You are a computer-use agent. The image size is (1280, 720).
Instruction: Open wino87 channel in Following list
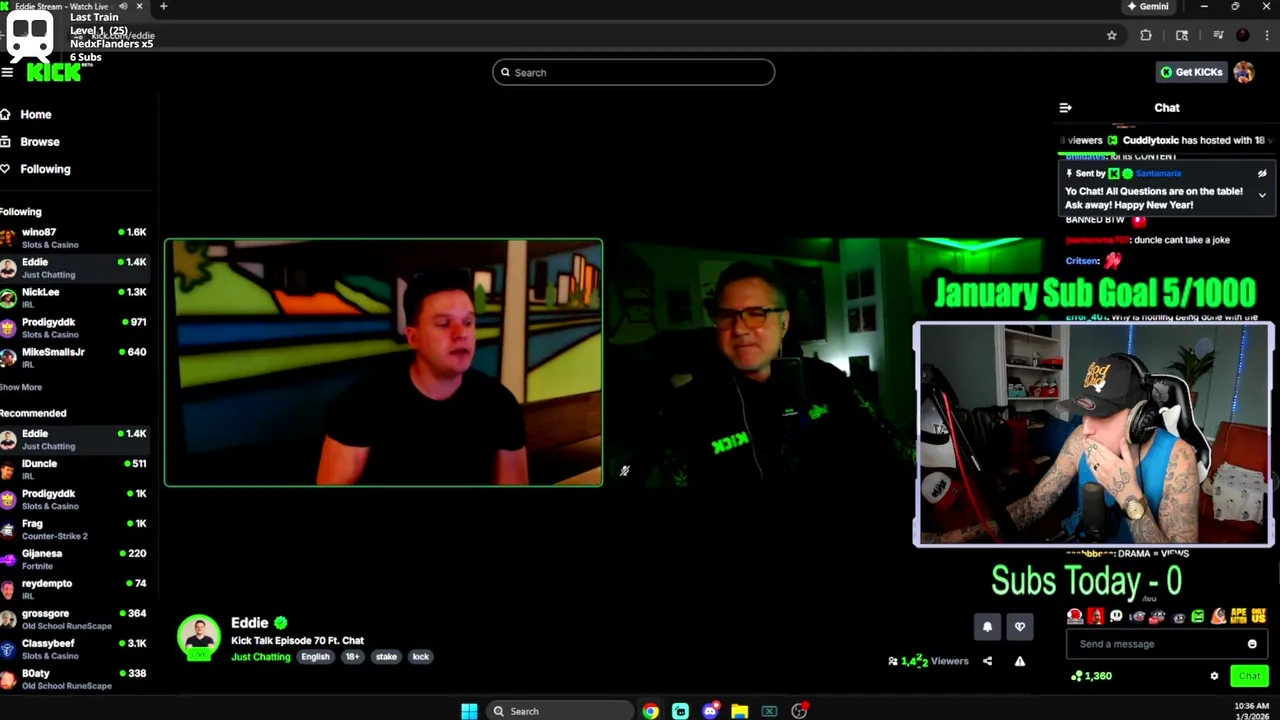(75, 237)
